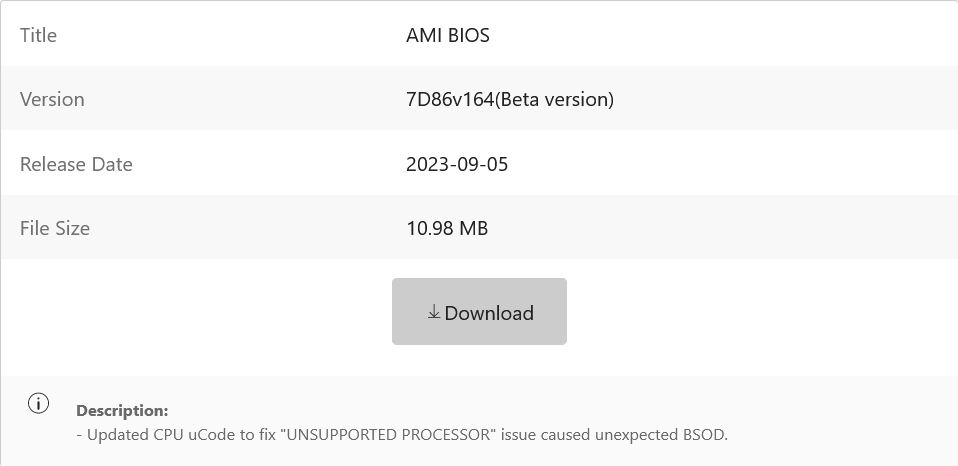Click the download arrow icon
This screenshot has width=958, height=466.
click(434, 313)
